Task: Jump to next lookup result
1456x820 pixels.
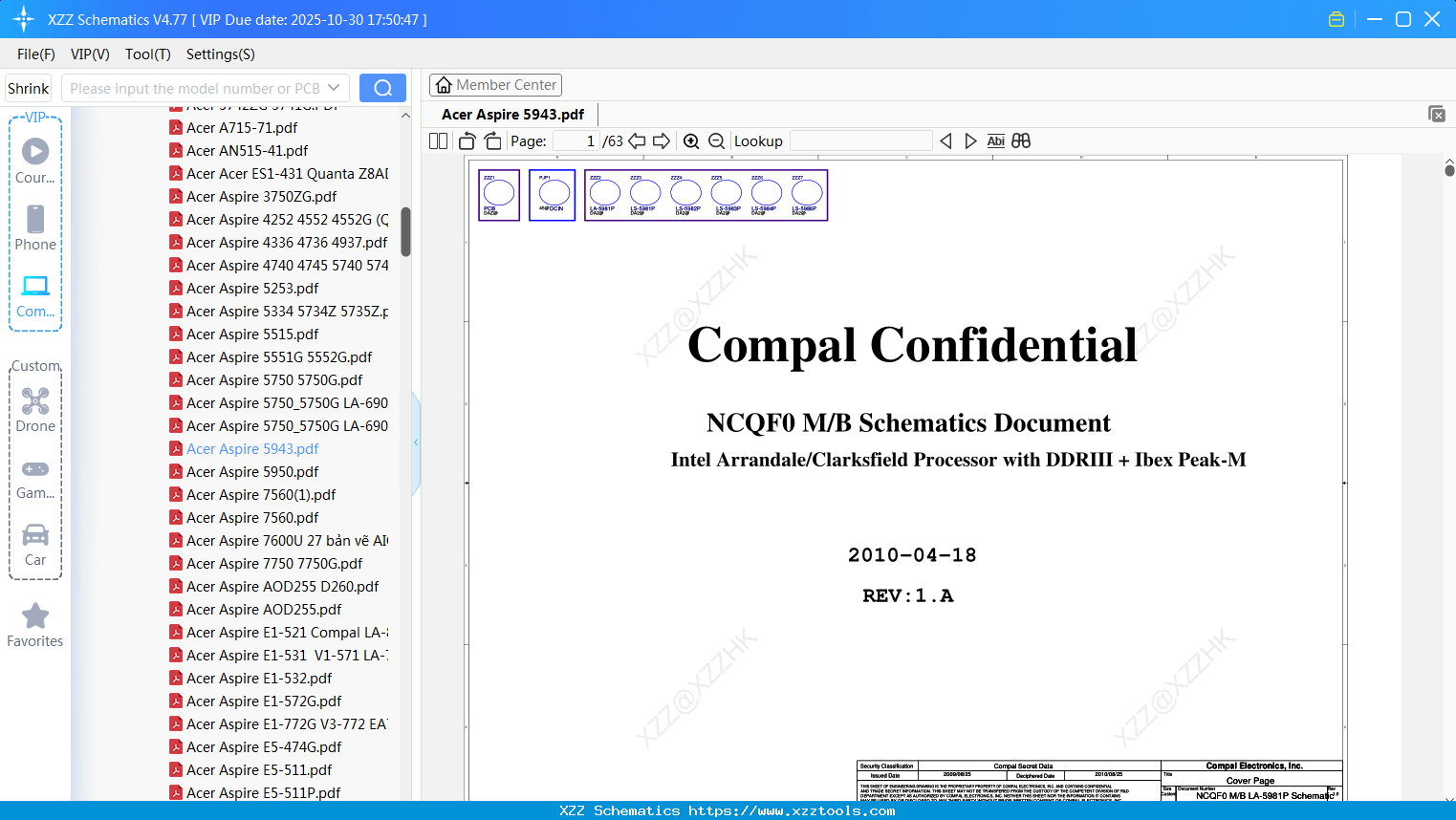Action: coord(970,141)
